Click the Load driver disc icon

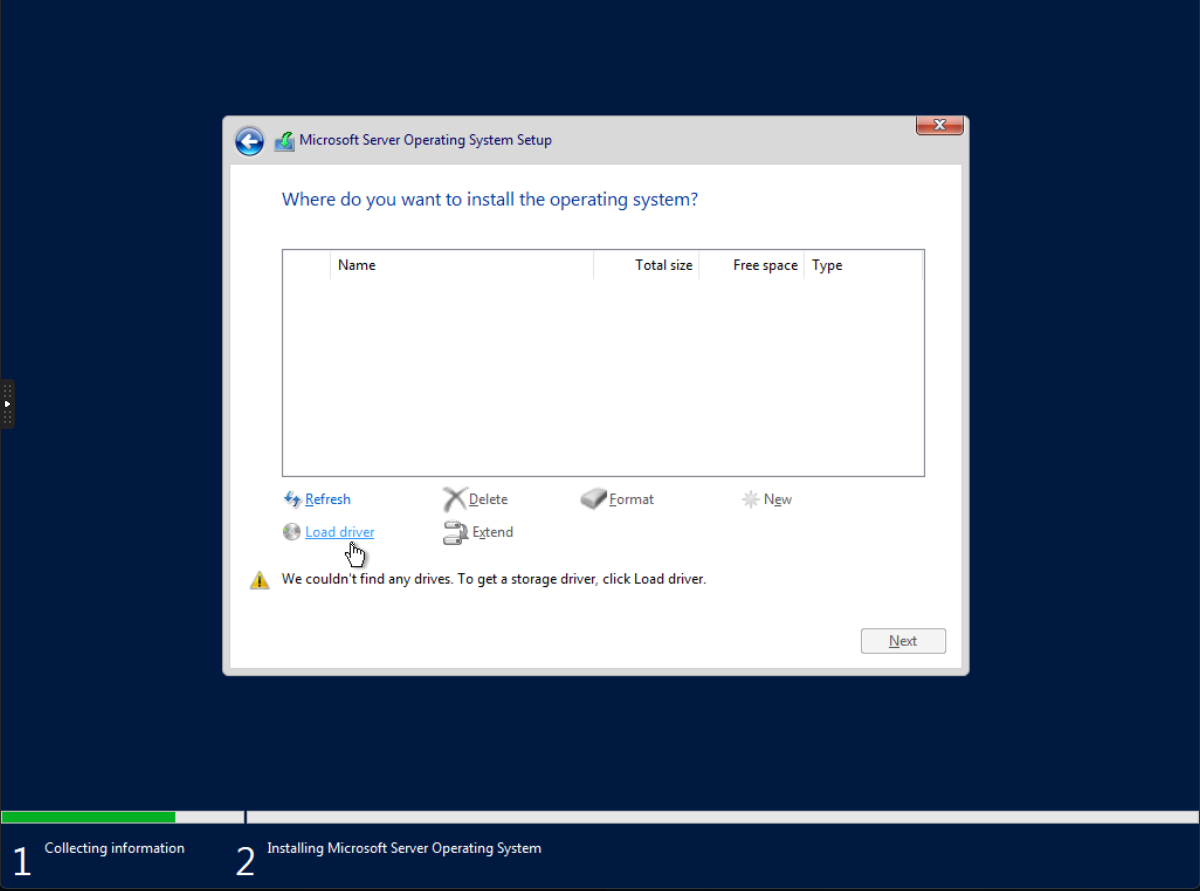tap(292, 532)
